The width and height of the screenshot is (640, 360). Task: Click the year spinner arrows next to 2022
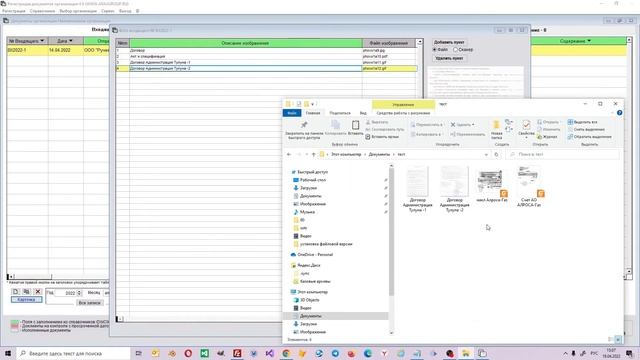tap(79, 293)
